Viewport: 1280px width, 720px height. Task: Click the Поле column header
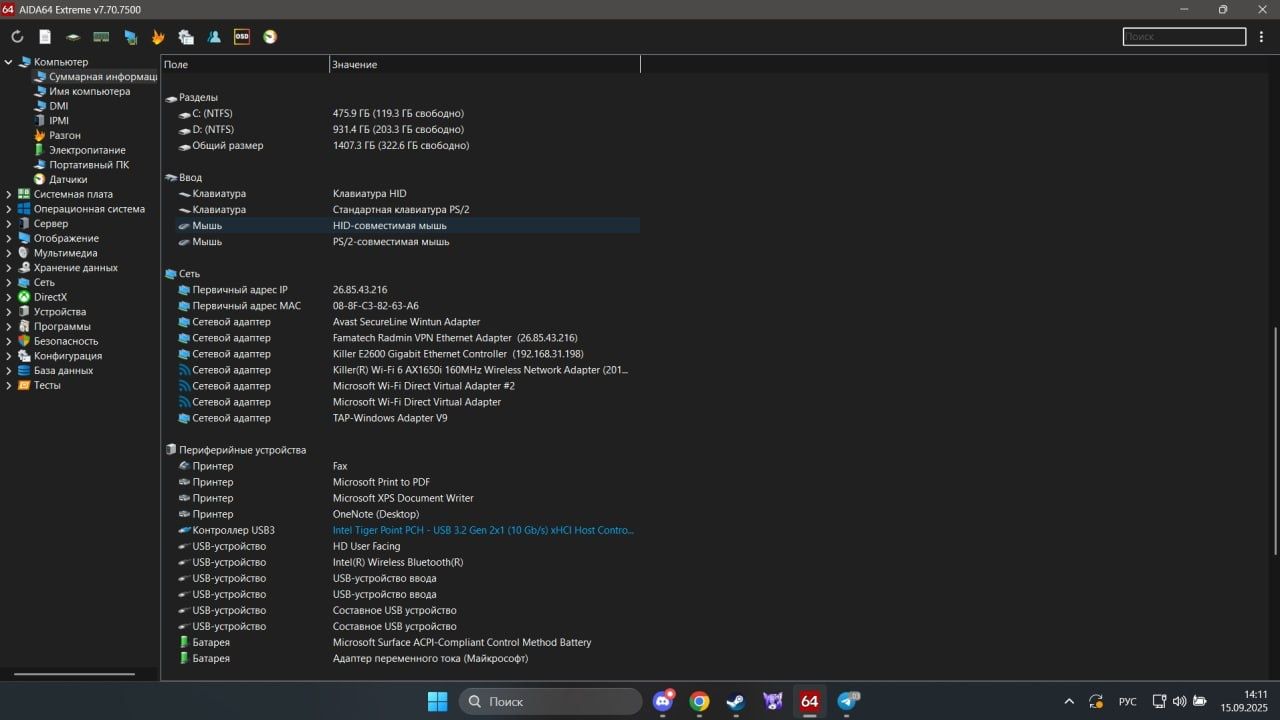[x=245, y=64]
